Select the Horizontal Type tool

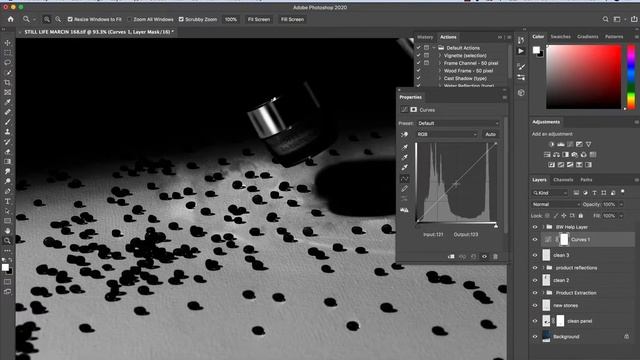tap(7, 201)
